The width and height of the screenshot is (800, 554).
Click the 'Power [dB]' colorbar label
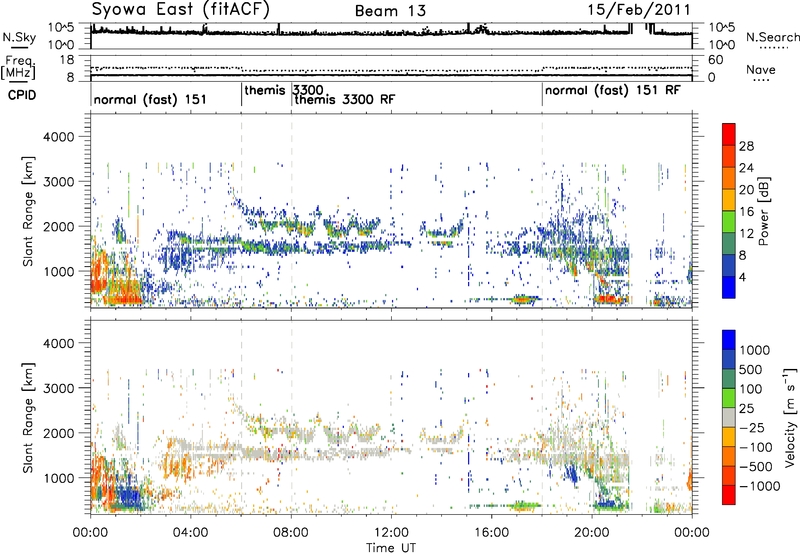[x=764, y=211]
